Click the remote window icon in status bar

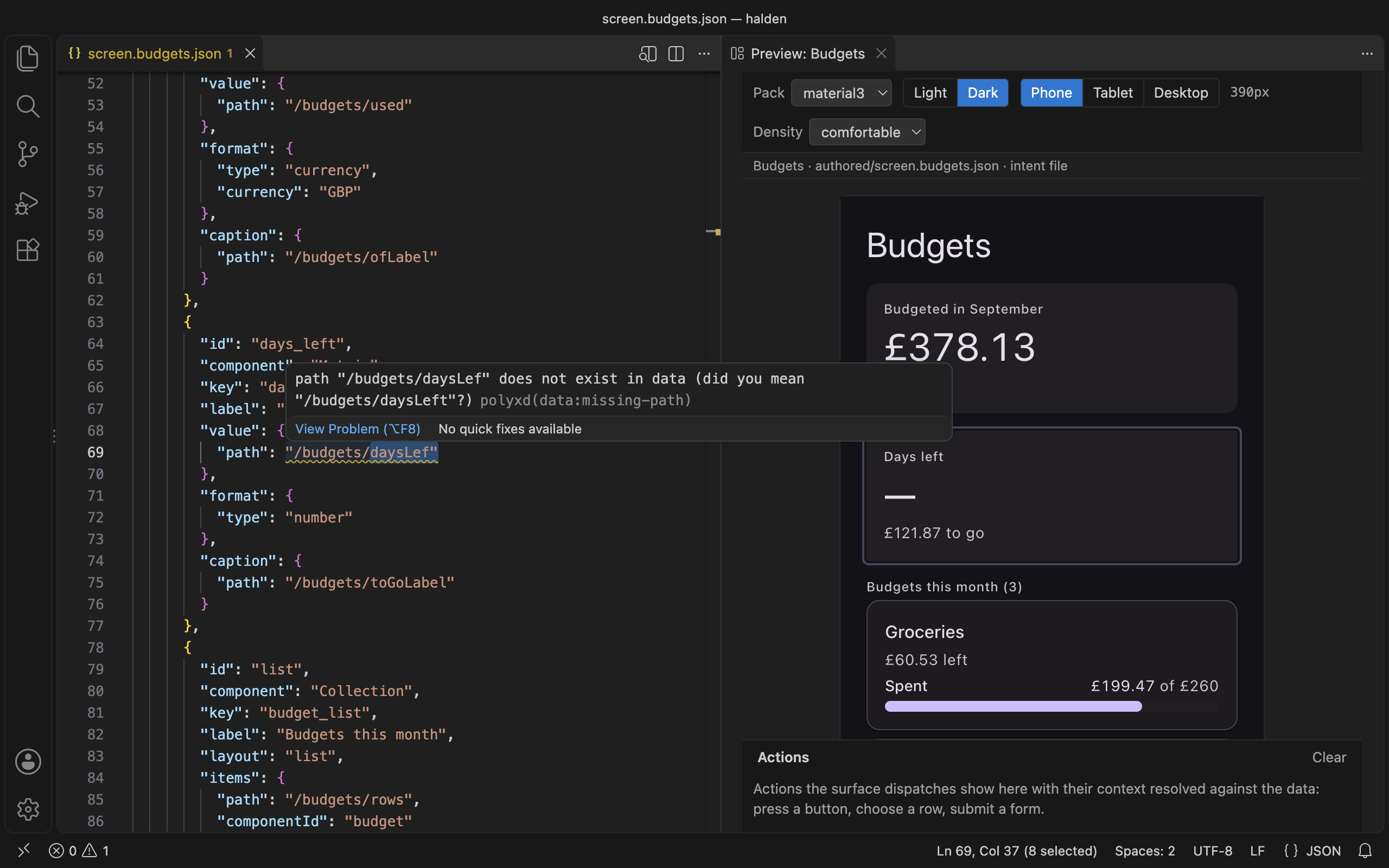(x=23, y=850)
